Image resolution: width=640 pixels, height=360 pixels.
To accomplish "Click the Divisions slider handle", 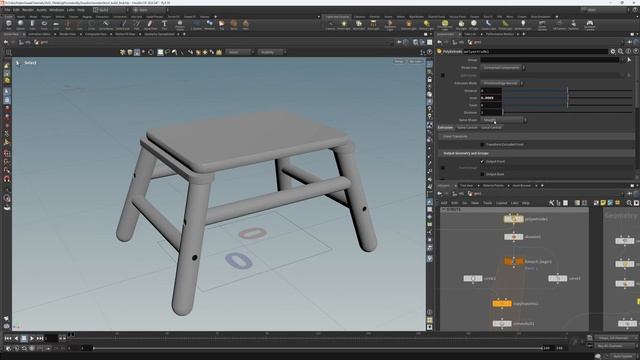I will (x=503, y=113).
